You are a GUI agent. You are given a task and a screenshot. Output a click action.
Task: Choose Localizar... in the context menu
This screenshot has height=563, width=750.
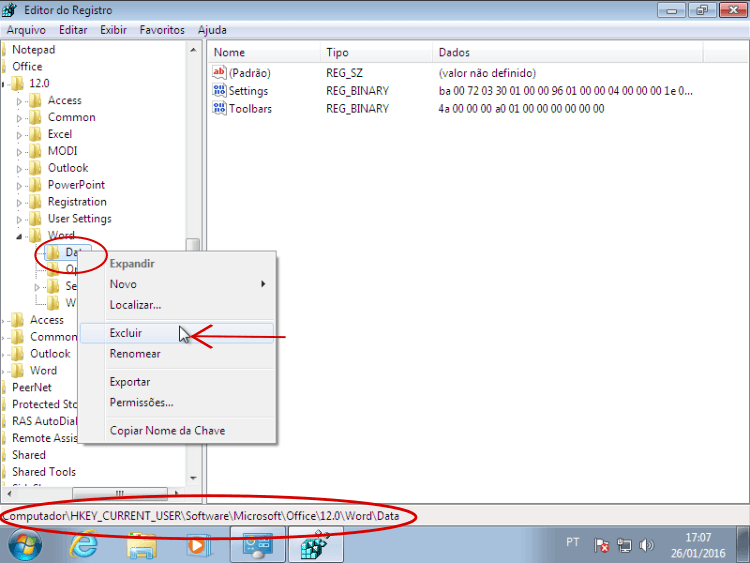click(x=176, y=305)
